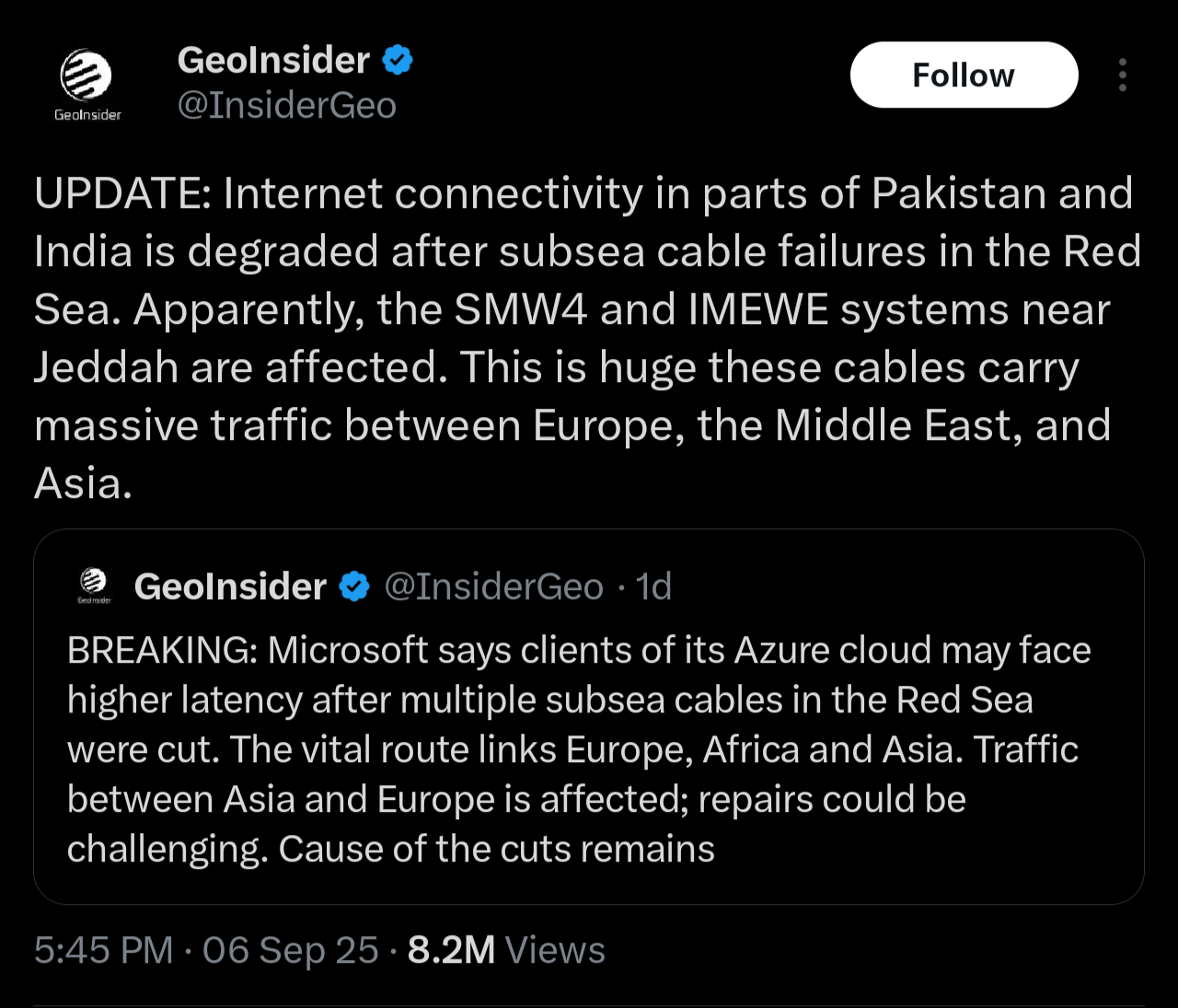
Task: Click "SMW4" cable name in the tweet
Action: click(x=521, y=310)
